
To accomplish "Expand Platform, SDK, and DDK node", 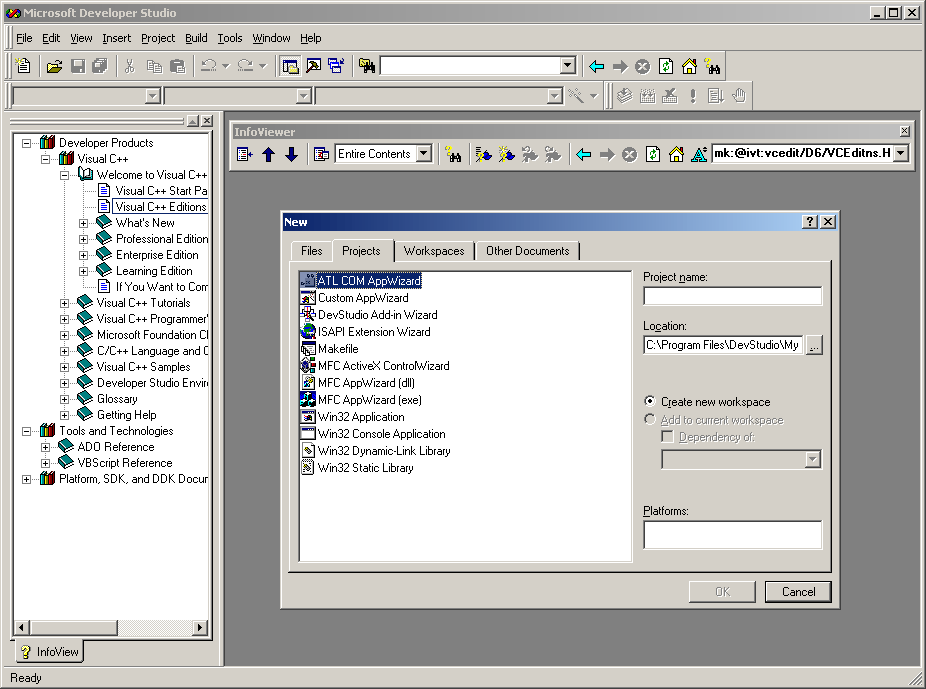I will tap(27, 479).
